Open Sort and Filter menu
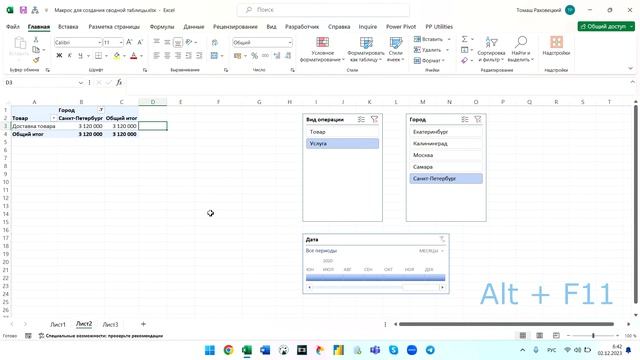The width and height of the screenshot is (640, 360). (x=491, y=49)
